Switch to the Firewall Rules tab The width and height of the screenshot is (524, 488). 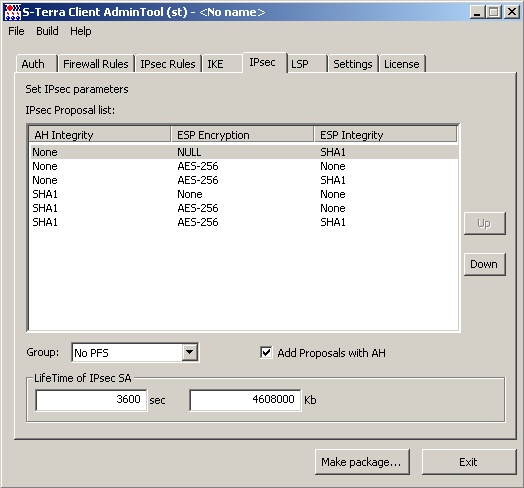point(96,64)
